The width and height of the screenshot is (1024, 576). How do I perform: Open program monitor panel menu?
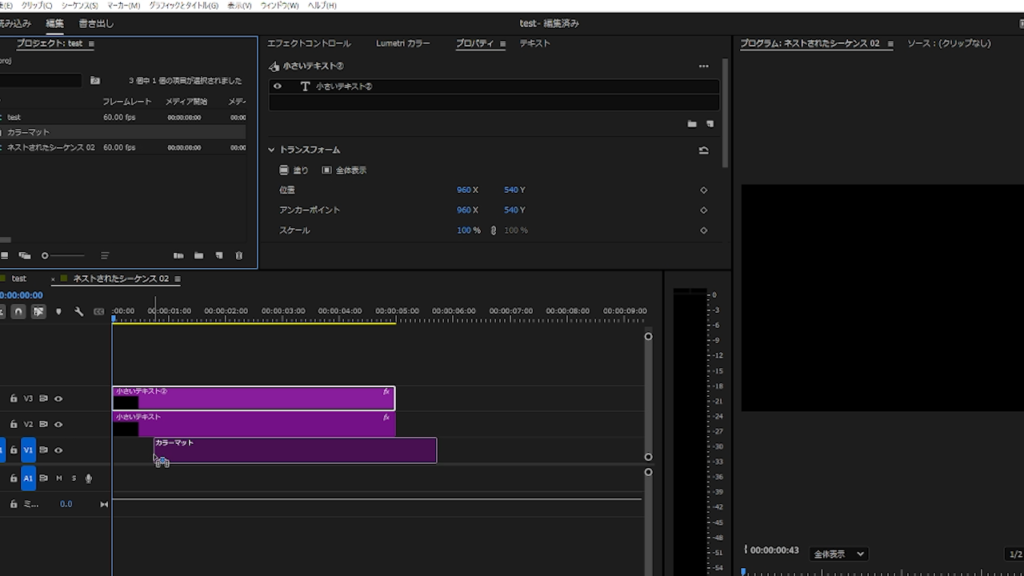890,44
